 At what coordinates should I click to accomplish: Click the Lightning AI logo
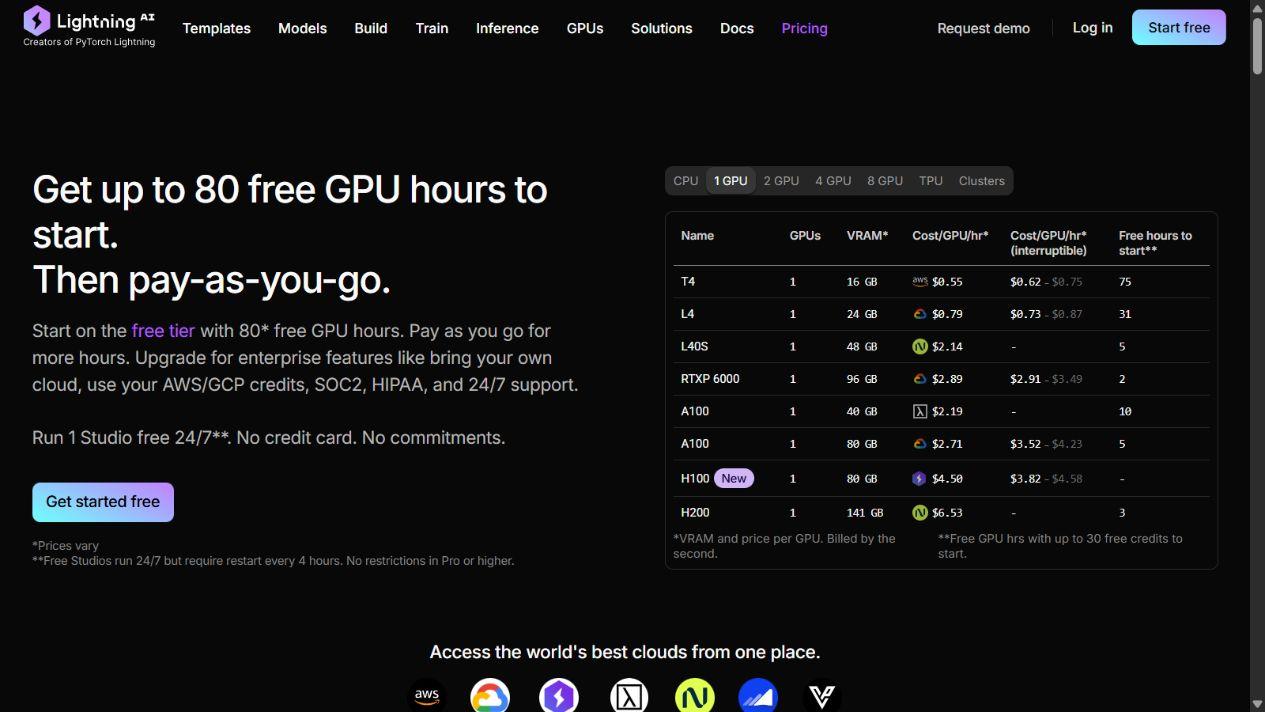click(89, 27)
